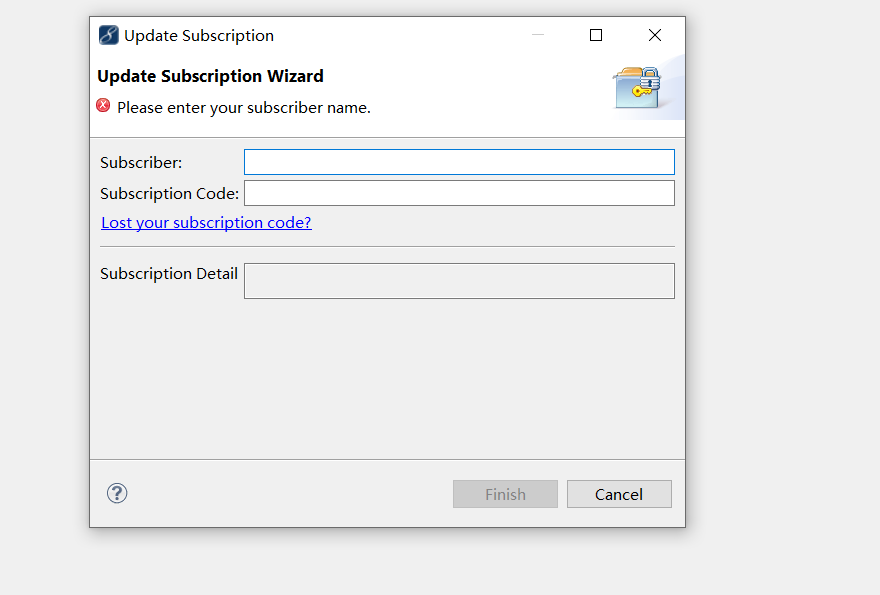880x595 pixels.
Task: Click the disabled Finish button
Action: pyautogui.click(x=505, y=494)
